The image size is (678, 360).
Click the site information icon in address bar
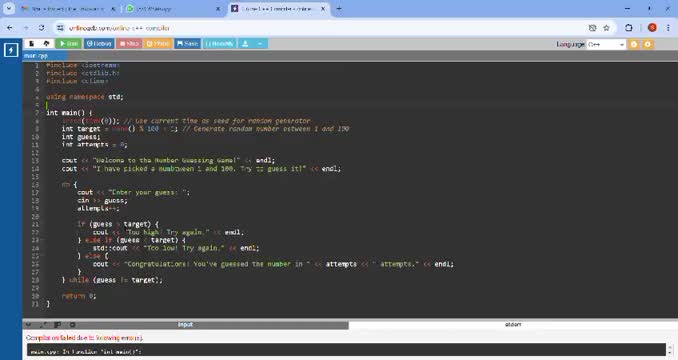(x=60, y=28)
